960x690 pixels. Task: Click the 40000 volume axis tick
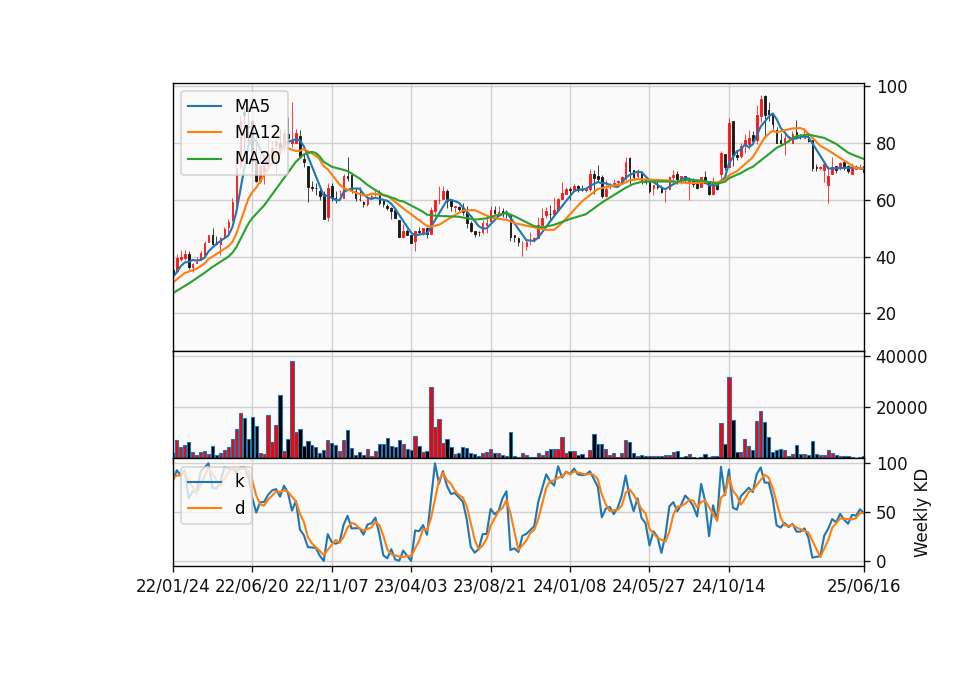(902, 357)
